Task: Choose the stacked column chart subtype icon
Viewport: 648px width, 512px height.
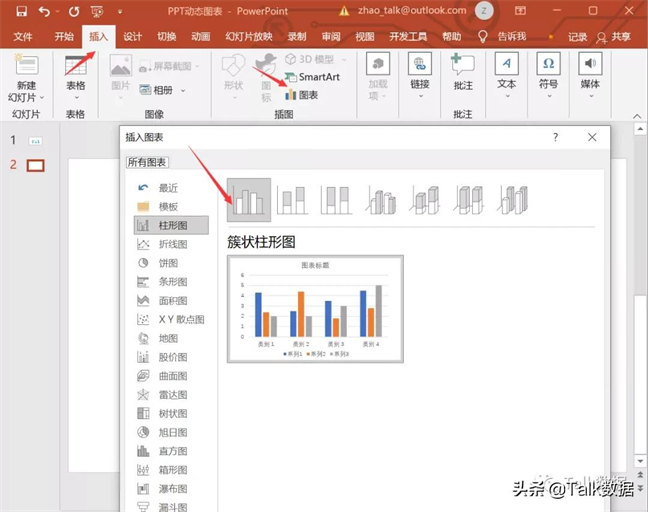Action: tap(293, 200)
